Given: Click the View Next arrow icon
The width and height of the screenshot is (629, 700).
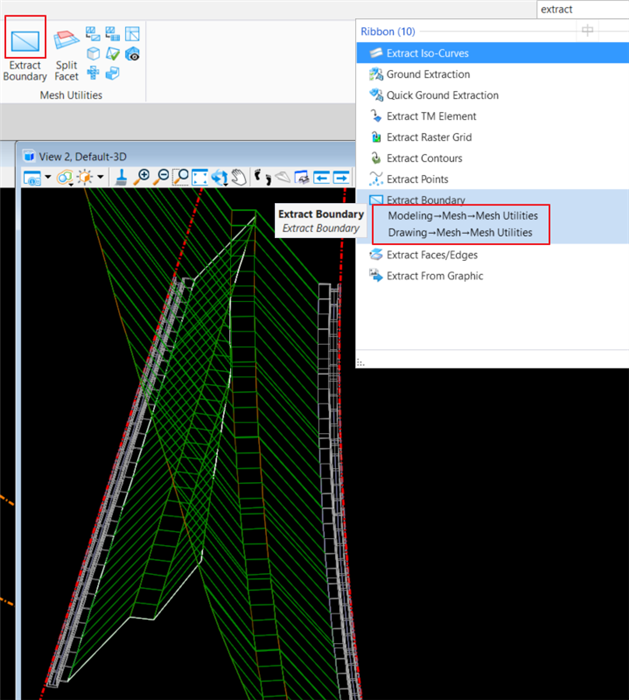Looking at the screenshot, I should pyautogui.click(x=342, y=178).
